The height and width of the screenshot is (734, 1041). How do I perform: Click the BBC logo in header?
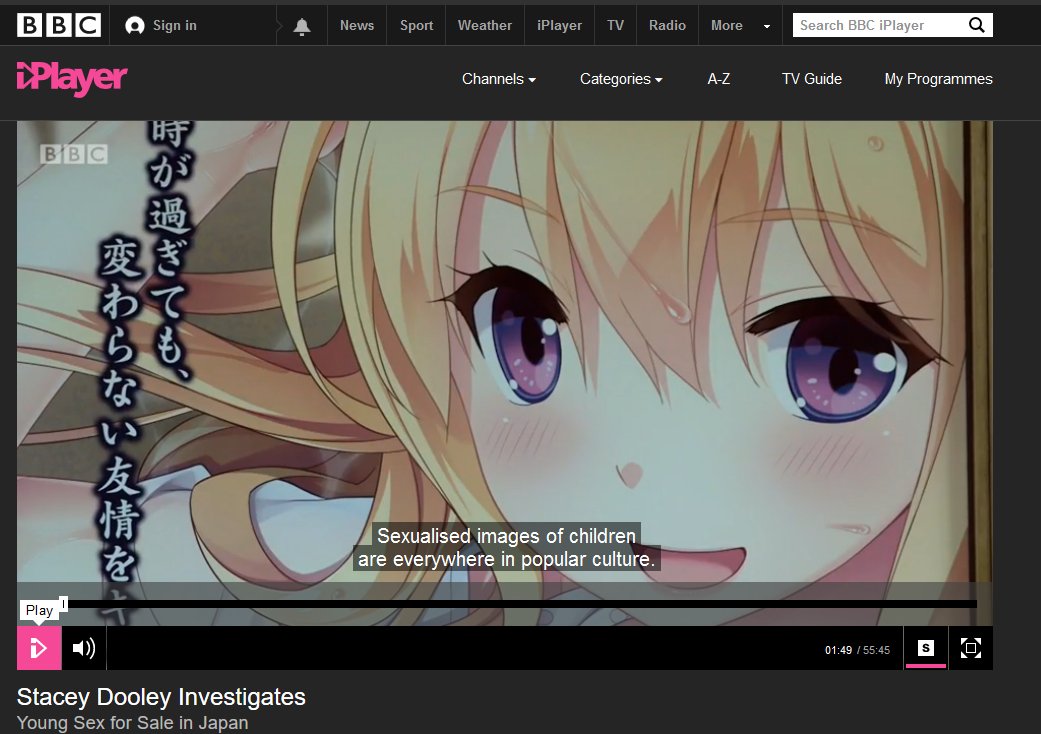pyautogui.click(x=59, y=25)
